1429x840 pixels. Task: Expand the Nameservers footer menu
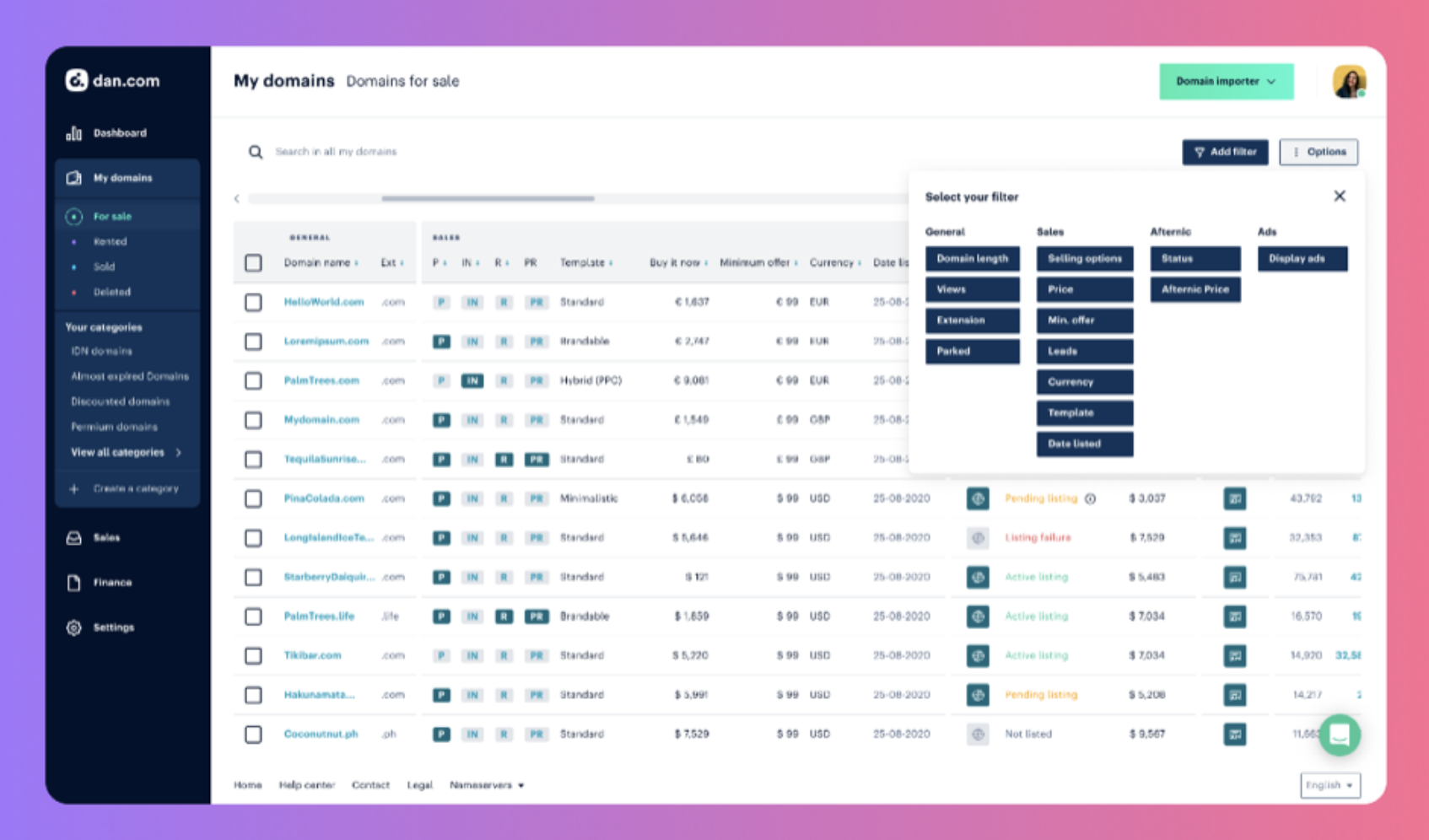pyautogui.click(x=487, y=785)
